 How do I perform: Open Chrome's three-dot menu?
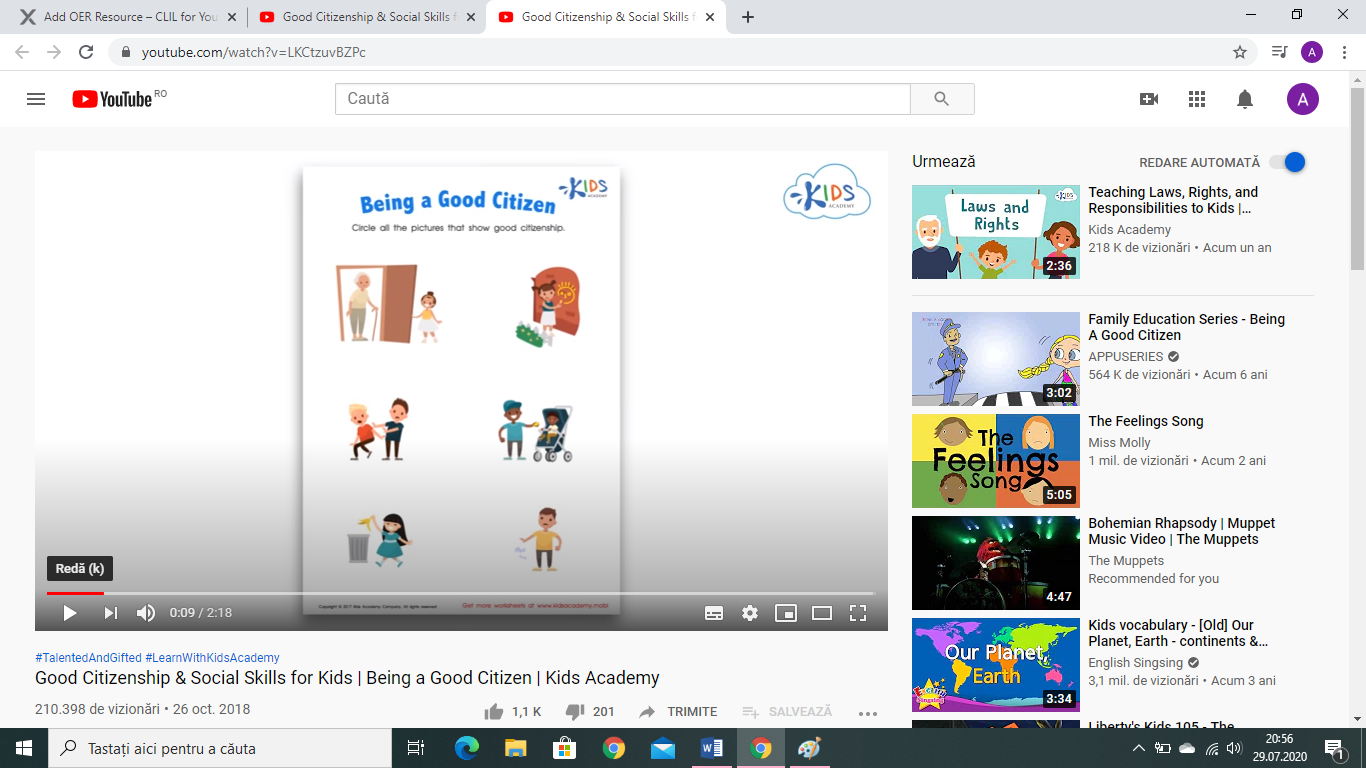pyautogui.click(x=1344, y=52)
